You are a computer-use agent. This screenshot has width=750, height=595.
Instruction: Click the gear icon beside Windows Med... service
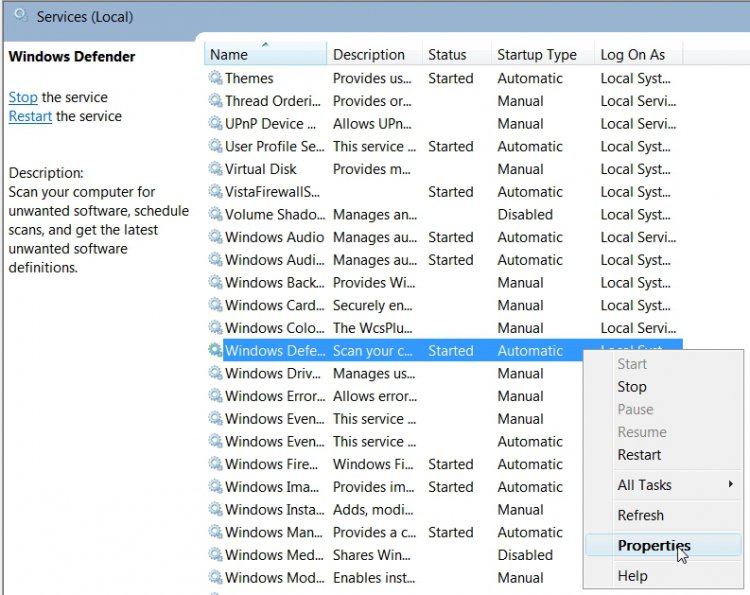pos(215,555)
